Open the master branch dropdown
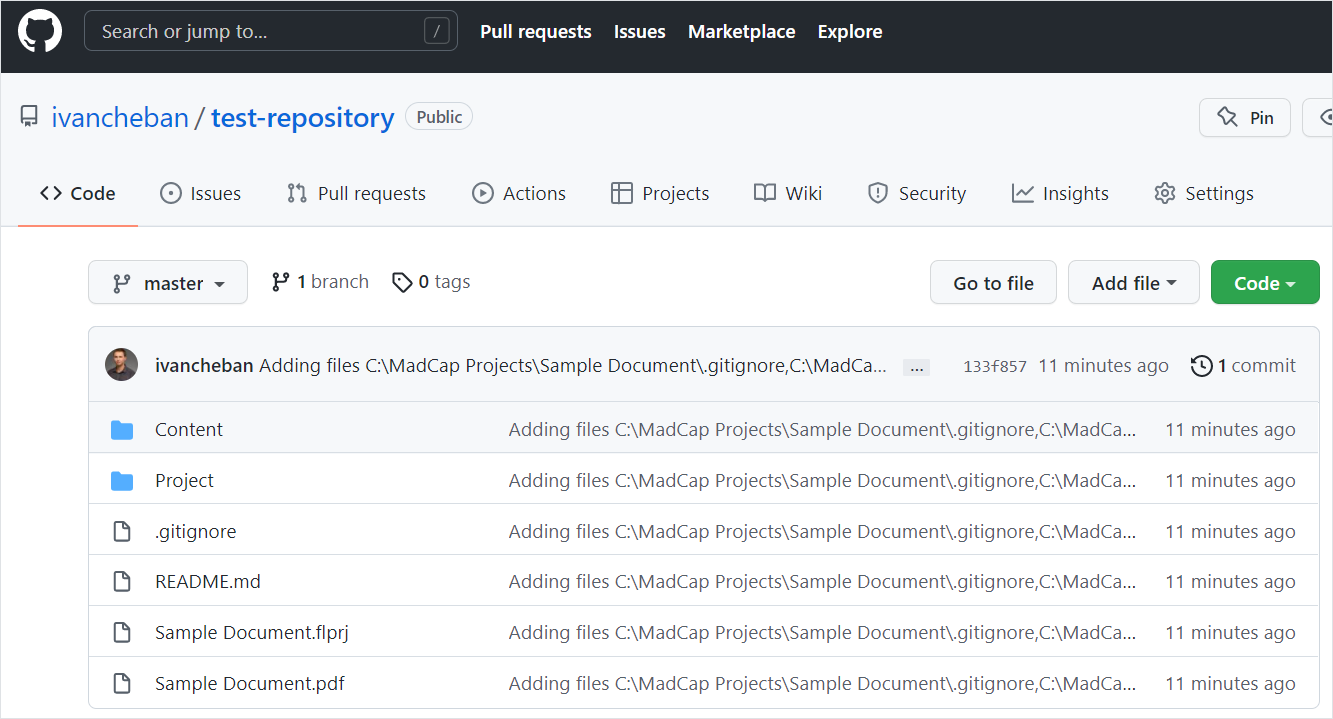The width and height of the screenshot is (1333, 719). point(167,282)
